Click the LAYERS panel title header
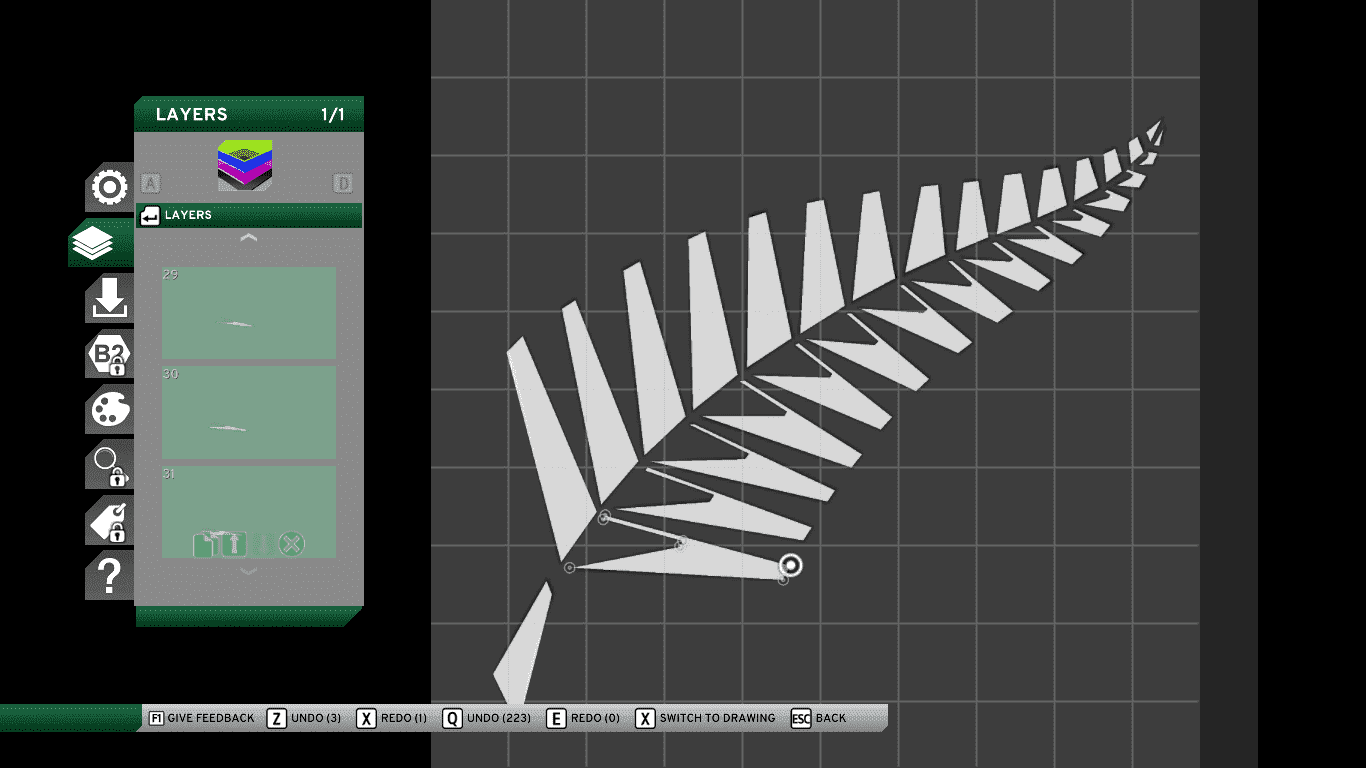This screenshot has height=768, width=1366. [192, 114]
